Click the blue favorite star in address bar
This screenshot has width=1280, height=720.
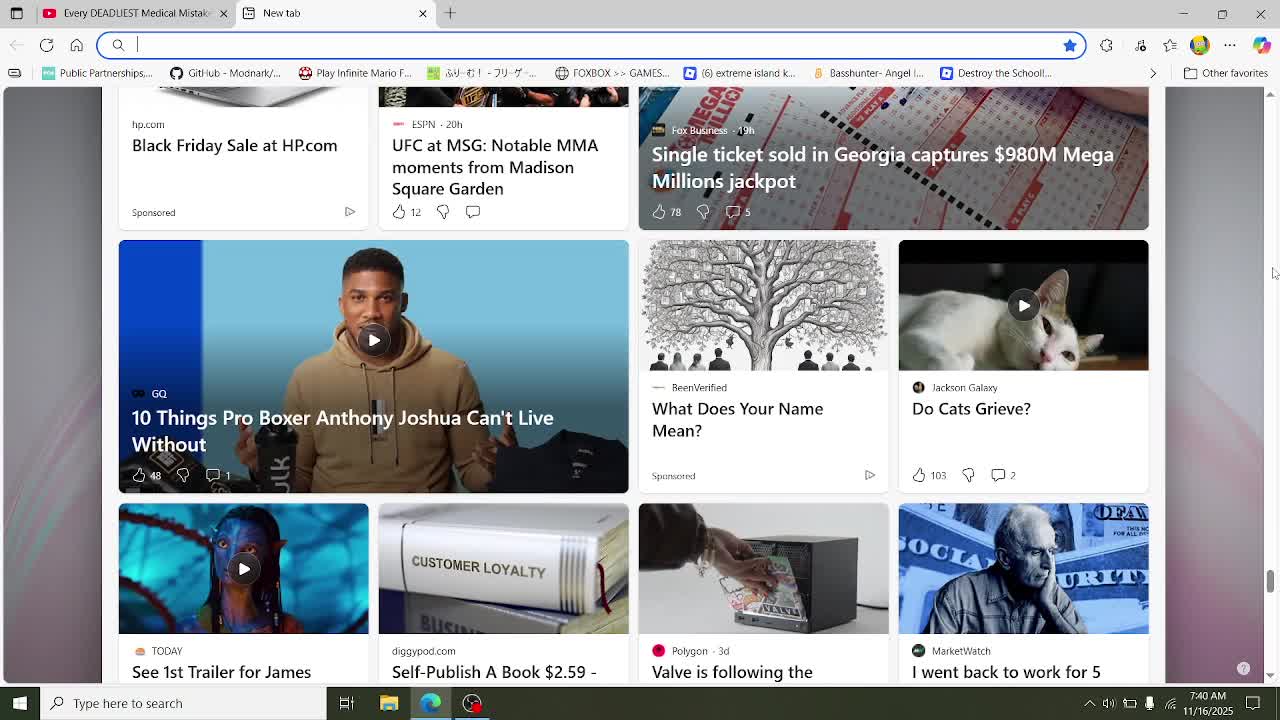click(1069, 45)
